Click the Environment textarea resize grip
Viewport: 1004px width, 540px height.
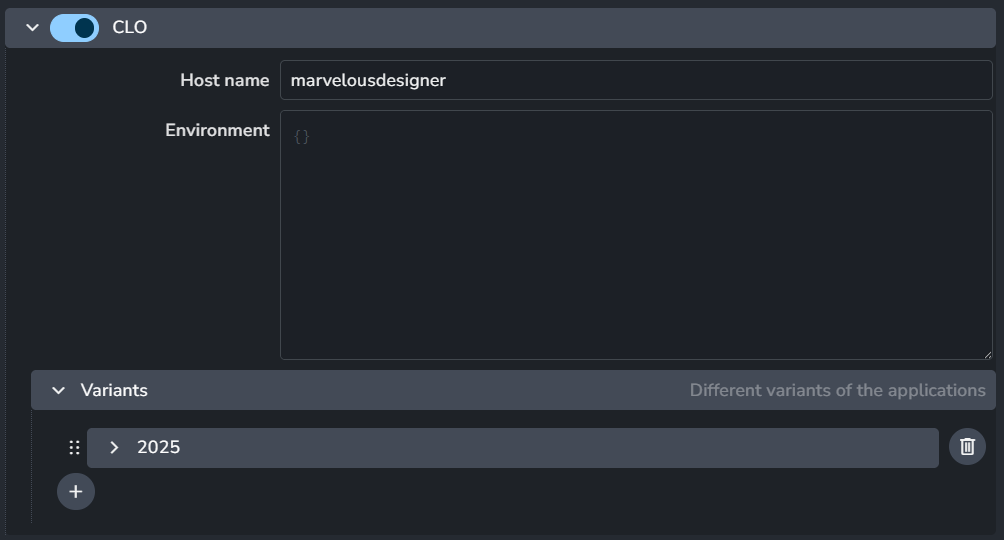click(x=987, y=354)
